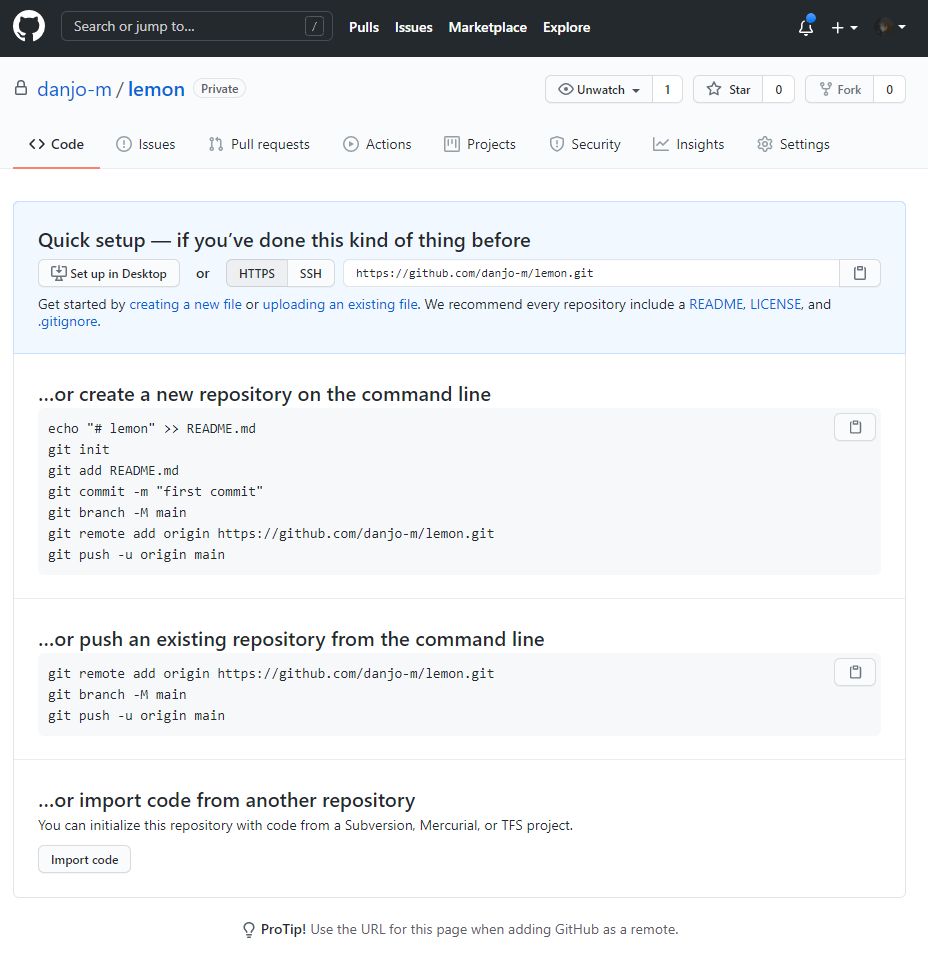Switch to the SSH protocol toggle
The image size is (928, 969).
(x=311, y=273)
